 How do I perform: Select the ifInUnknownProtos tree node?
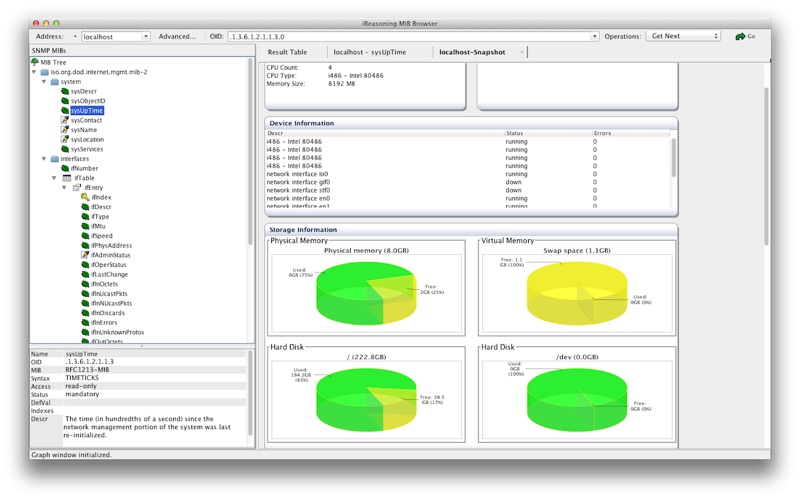pos(117,332)
